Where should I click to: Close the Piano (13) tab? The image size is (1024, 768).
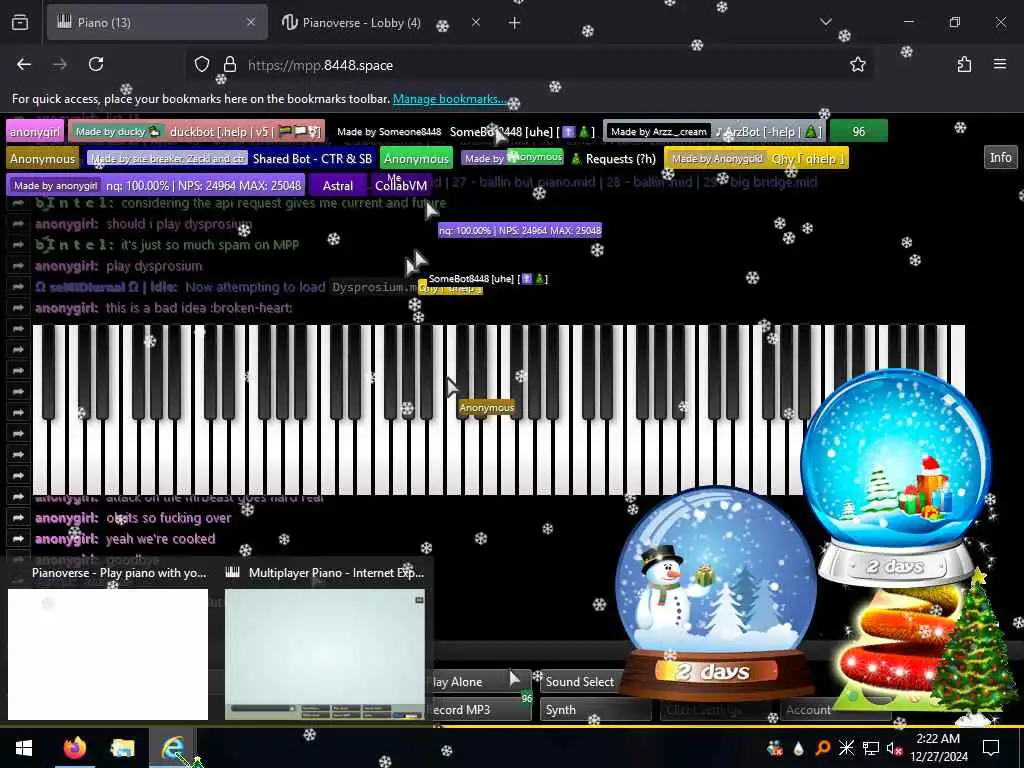point(251,22)
